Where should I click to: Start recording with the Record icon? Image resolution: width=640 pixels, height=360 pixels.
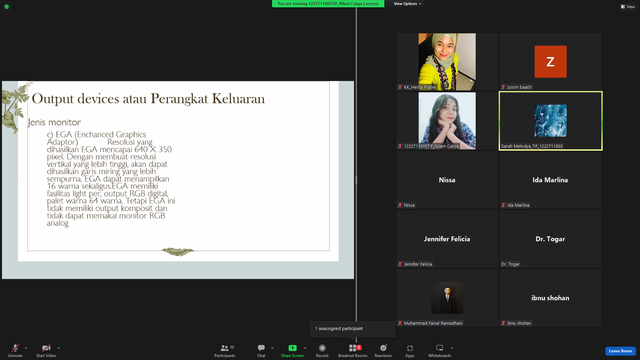click(322, 348)
